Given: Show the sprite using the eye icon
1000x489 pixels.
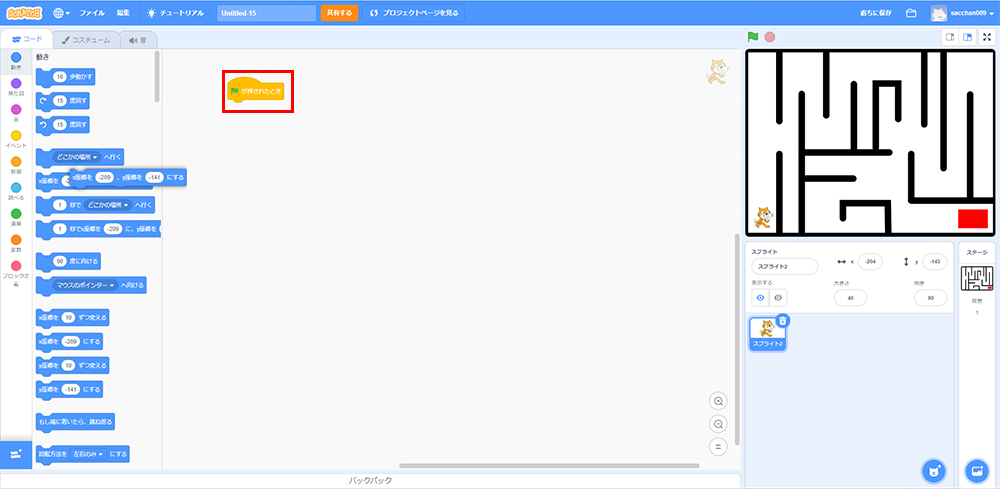Looking at the screenshot, I should 760,297.
